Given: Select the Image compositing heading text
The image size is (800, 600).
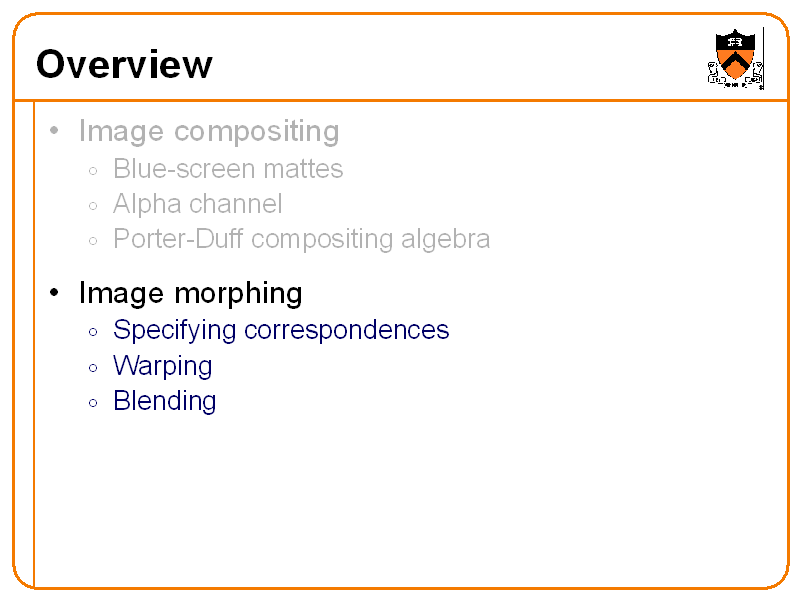Looking at the screenshot, I should (208, 131).
